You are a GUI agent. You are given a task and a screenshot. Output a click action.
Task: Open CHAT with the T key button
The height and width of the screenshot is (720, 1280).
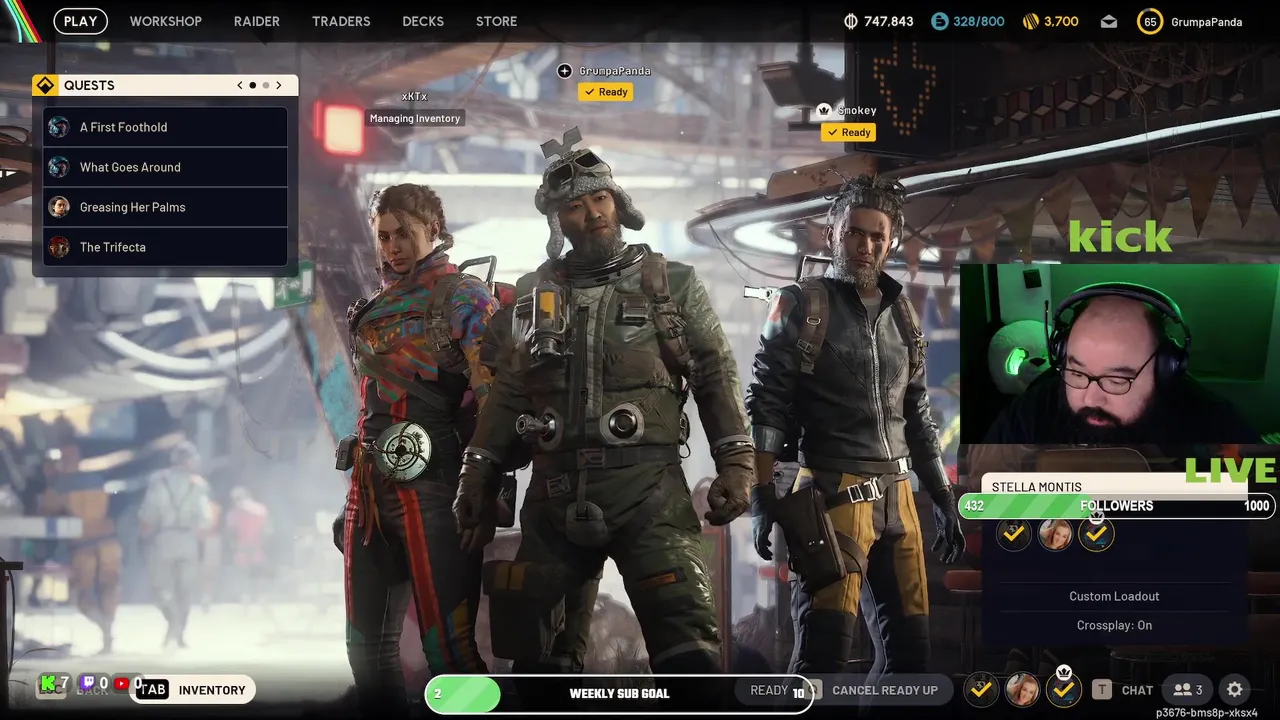point(1123,690)
